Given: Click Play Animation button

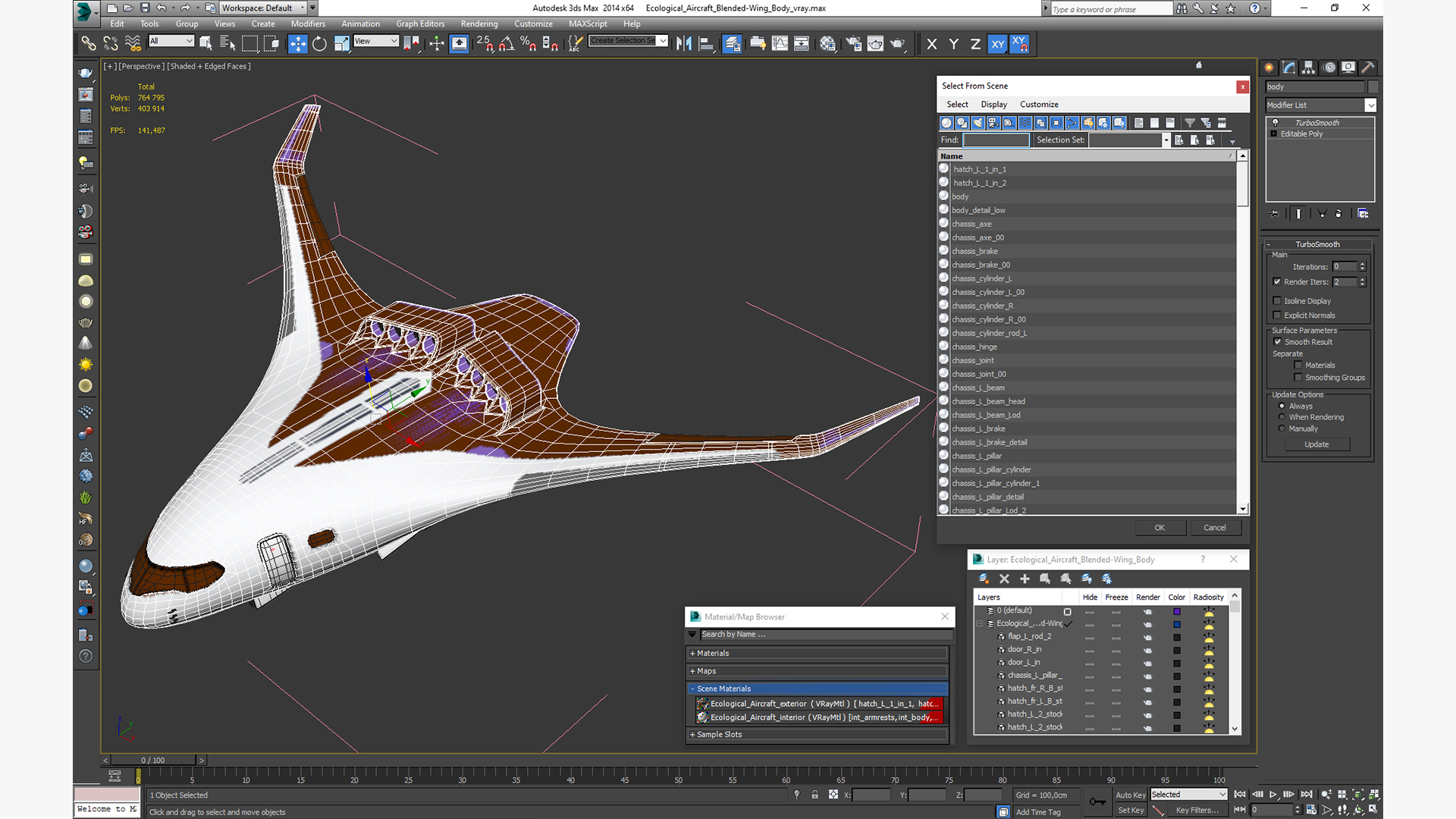Looking at the screenshot, I should 1272,795.
